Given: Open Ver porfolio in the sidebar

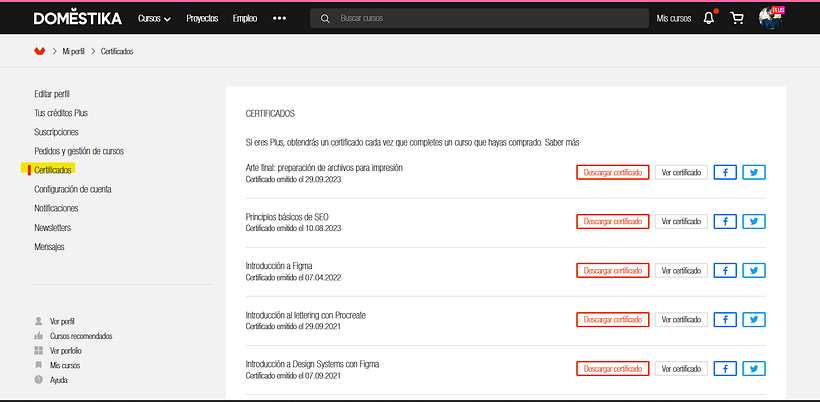Looking at the screenshot, I should tap(66, 351).
